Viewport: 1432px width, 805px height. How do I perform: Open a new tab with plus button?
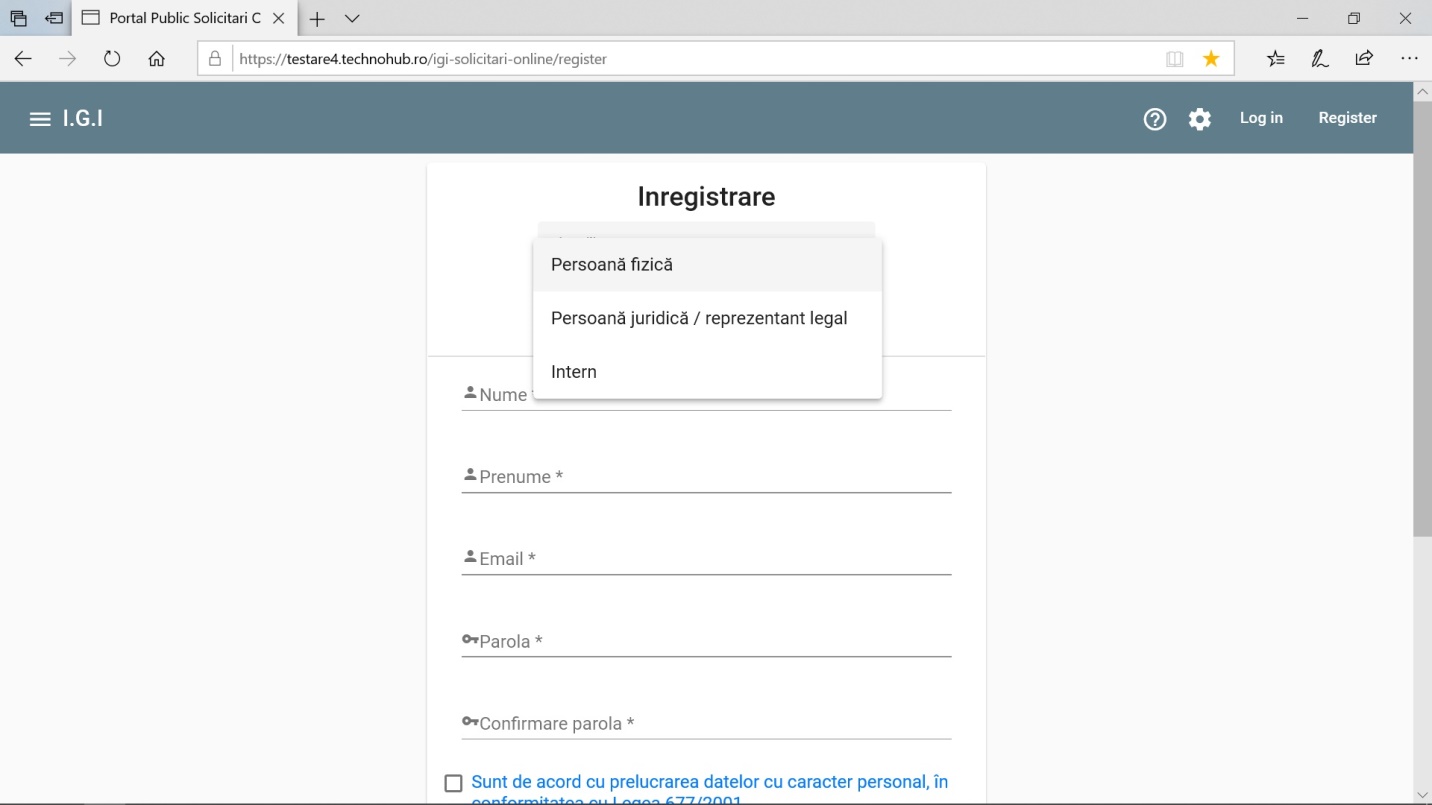(x=317, y=19)
